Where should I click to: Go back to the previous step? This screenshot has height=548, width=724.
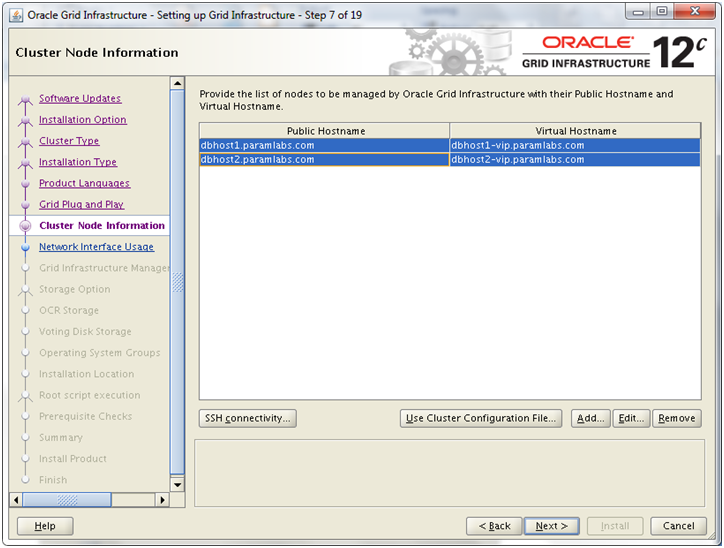pos(494,526)
